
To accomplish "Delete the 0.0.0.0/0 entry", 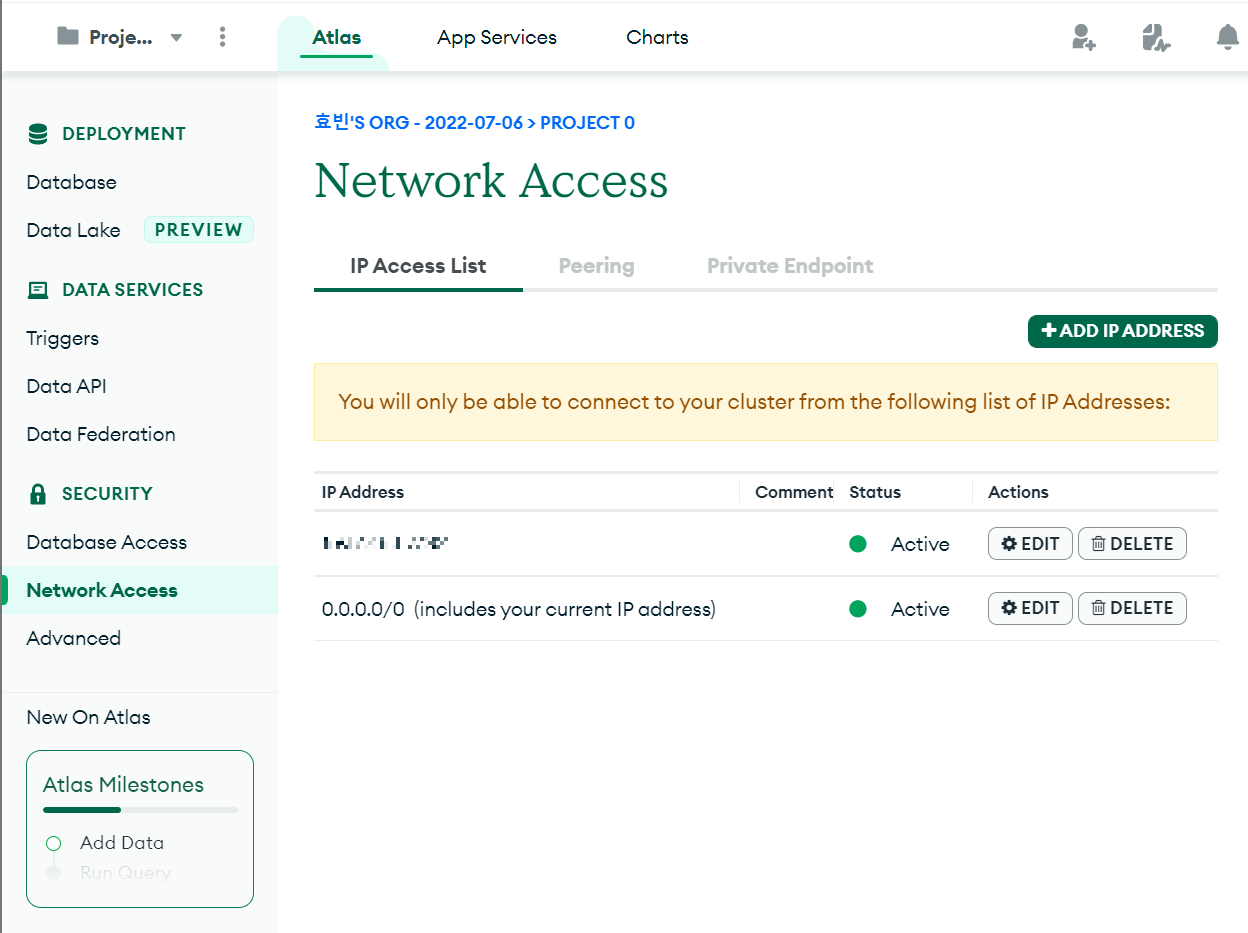I will 1132,608.
